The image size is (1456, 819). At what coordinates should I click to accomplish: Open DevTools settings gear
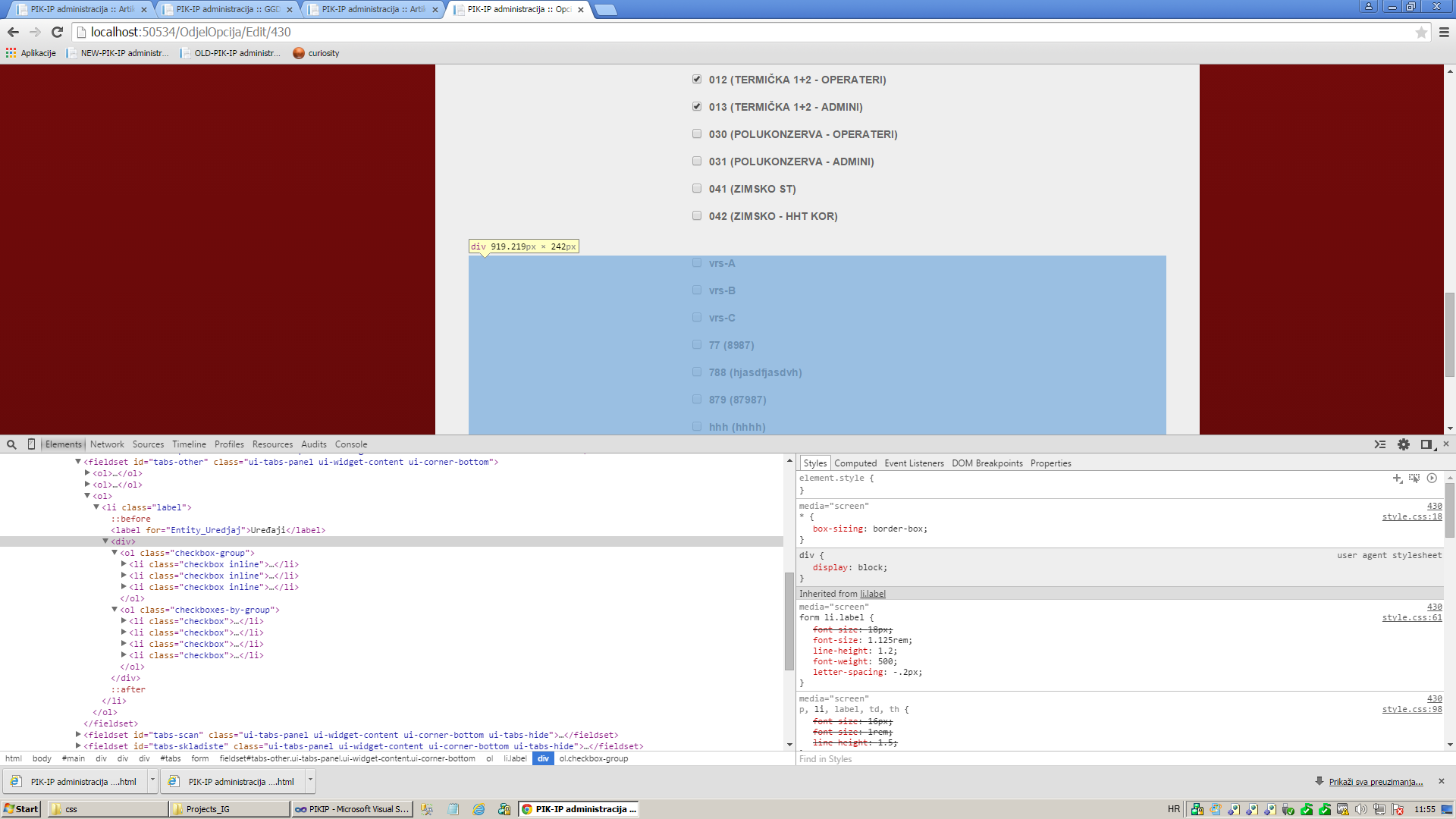pos(1404,444)
